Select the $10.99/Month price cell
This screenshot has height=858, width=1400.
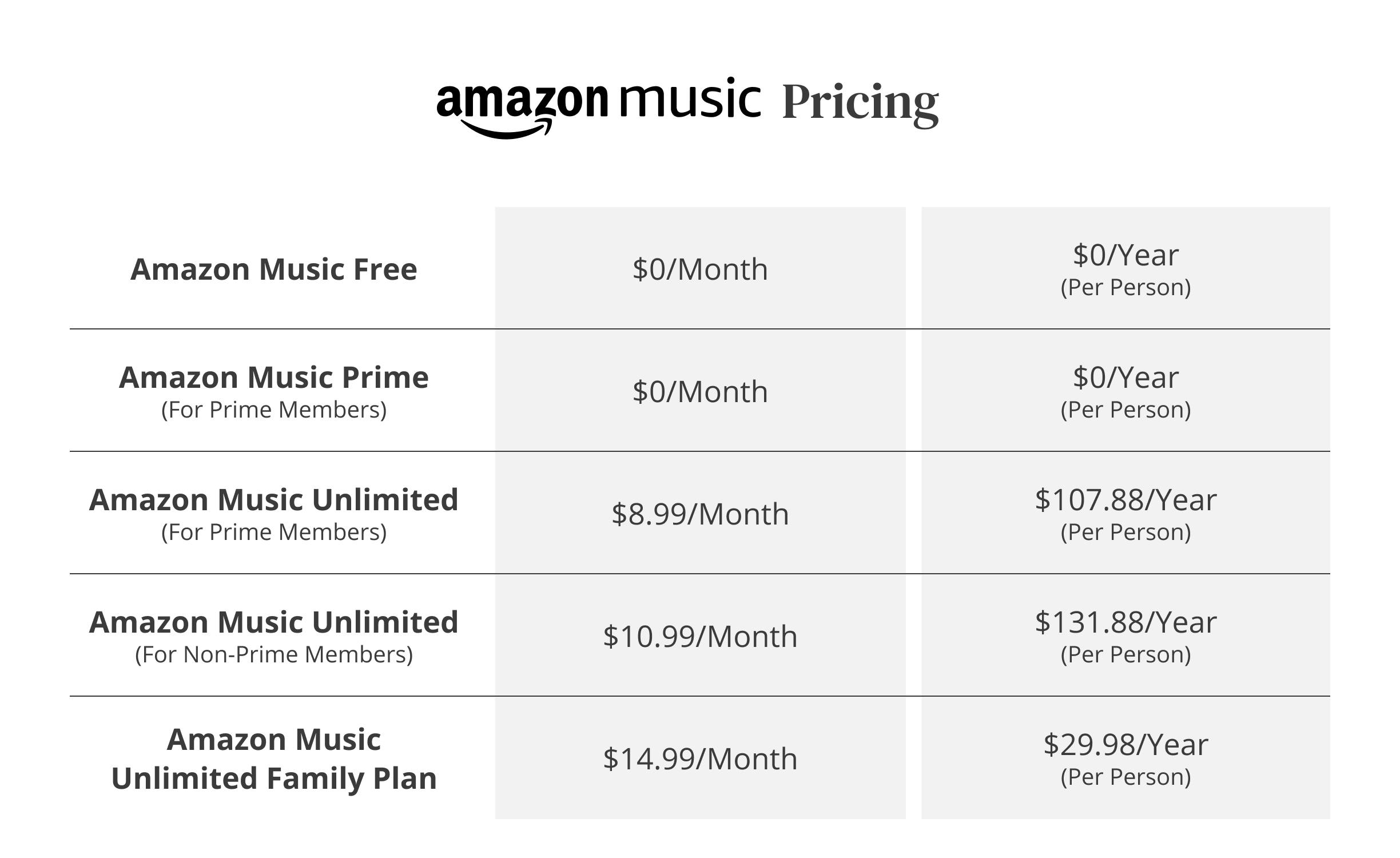click(699, 636)
